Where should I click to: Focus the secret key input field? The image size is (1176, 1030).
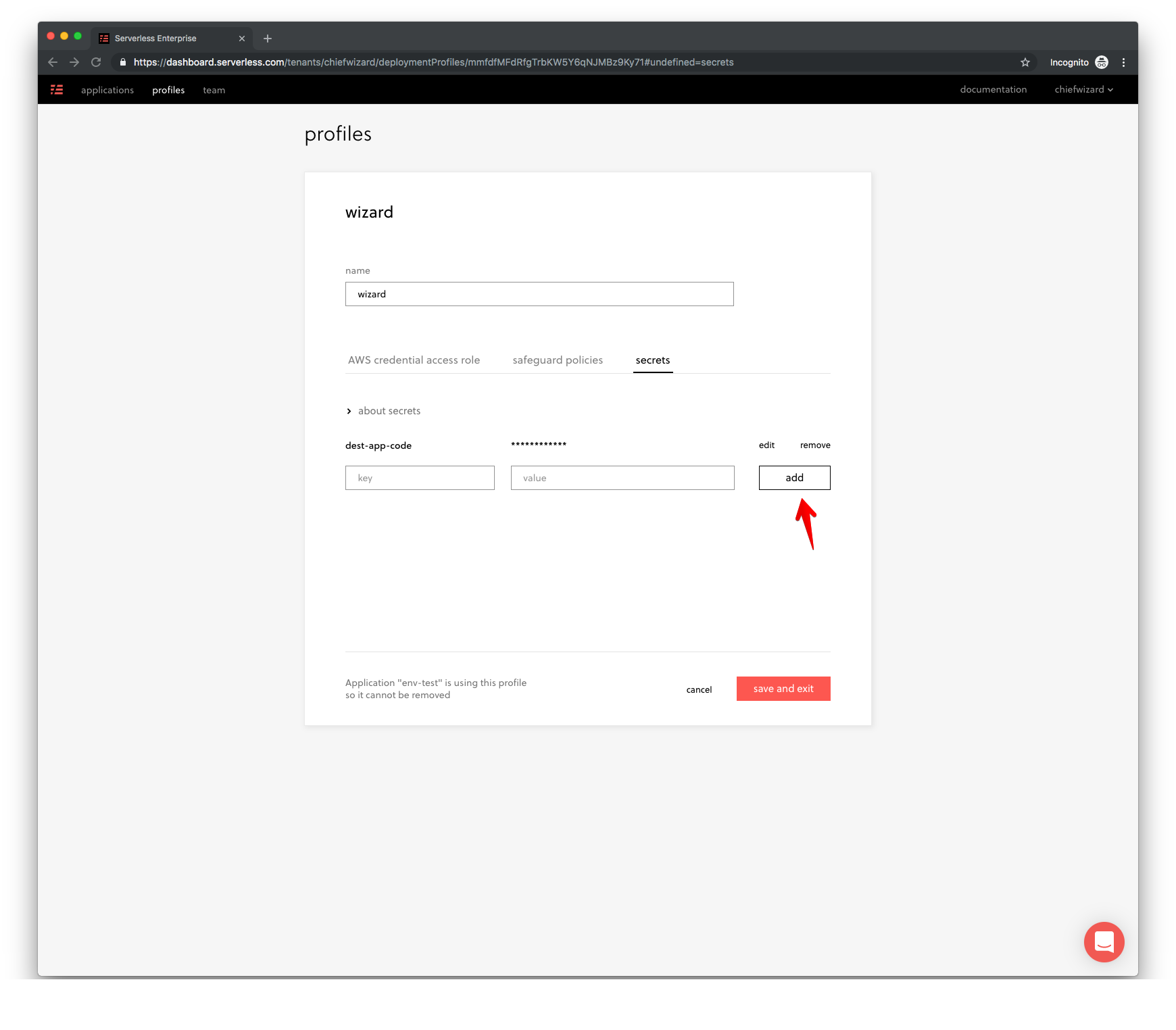coord(420,478)
